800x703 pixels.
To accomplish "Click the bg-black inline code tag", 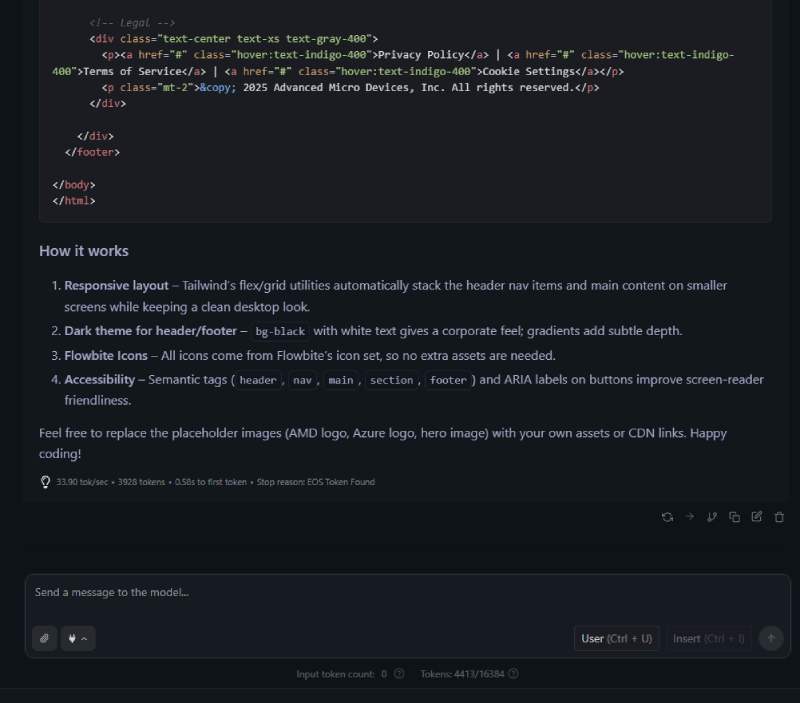I will coord(280,332).
